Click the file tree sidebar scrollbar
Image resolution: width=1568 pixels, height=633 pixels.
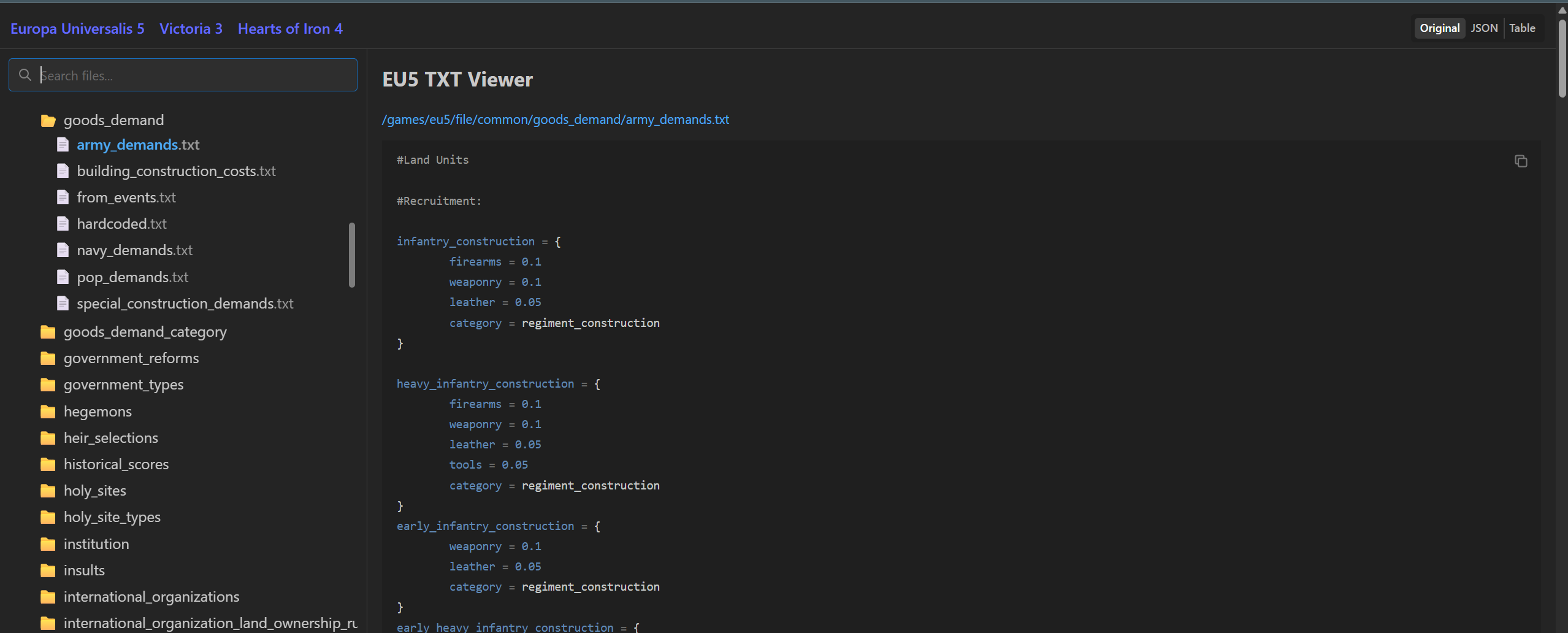click(352, 255)
